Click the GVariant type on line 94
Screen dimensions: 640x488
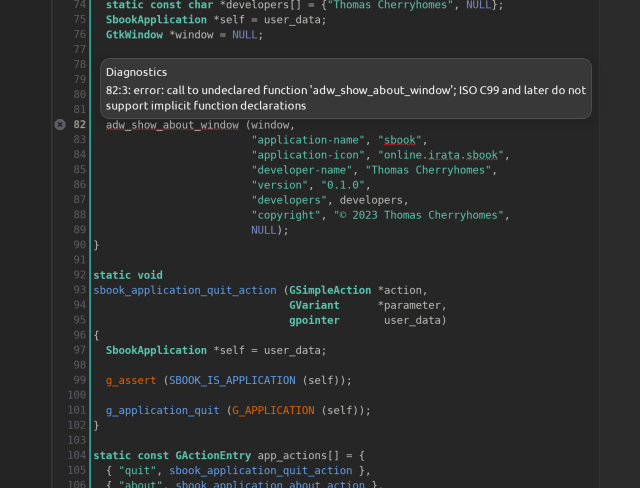point(314,305)
